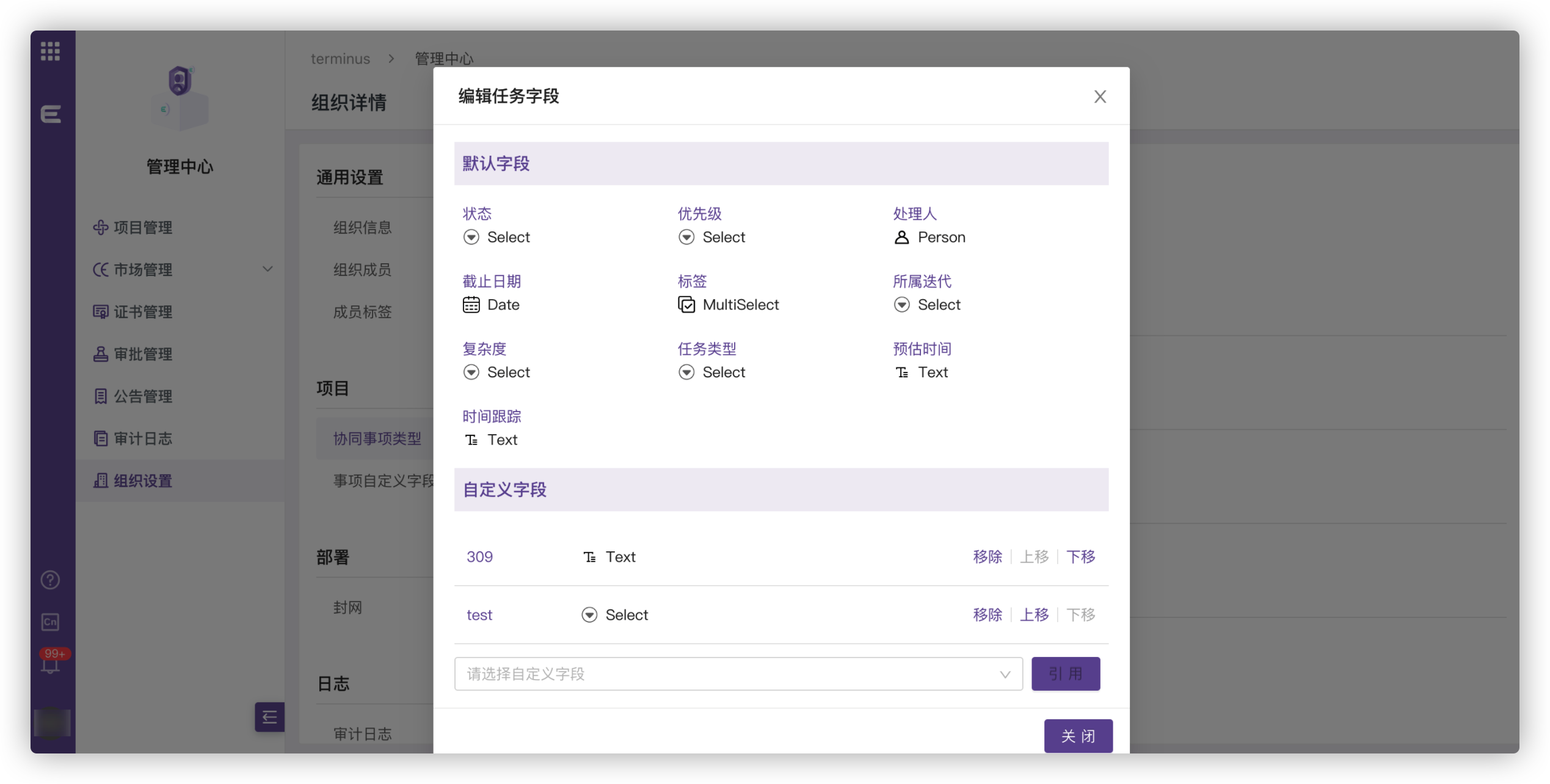Open the Cn language switcher icon

point(50,622)
